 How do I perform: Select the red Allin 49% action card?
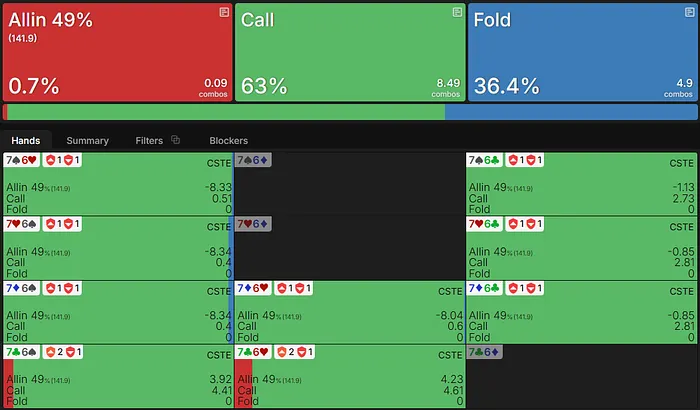pyautogui.click(x=116, y=50)
